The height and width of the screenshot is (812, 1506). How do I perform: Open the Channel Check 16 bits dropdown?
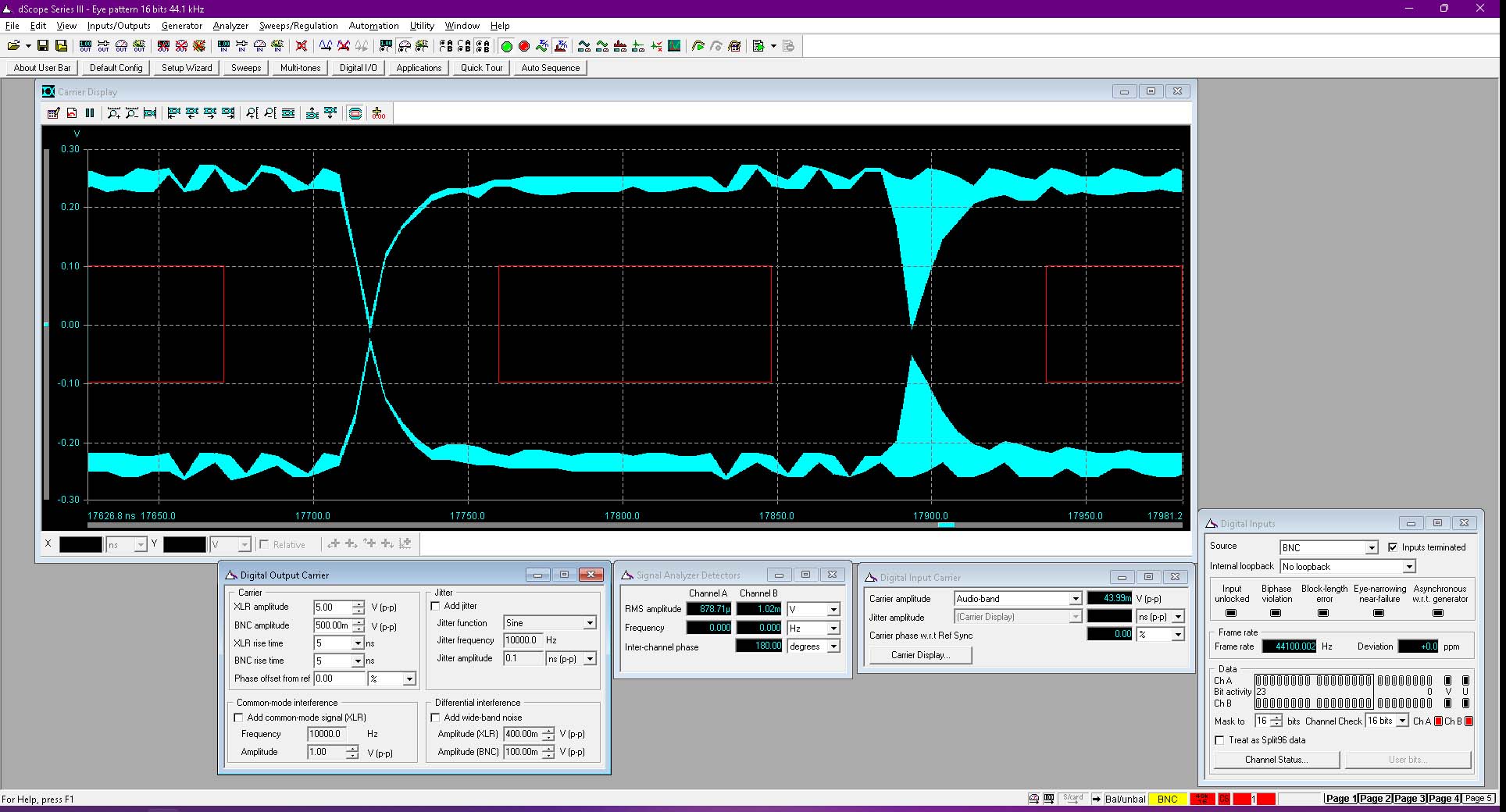pyautogui.click(x=1402, y=721)
